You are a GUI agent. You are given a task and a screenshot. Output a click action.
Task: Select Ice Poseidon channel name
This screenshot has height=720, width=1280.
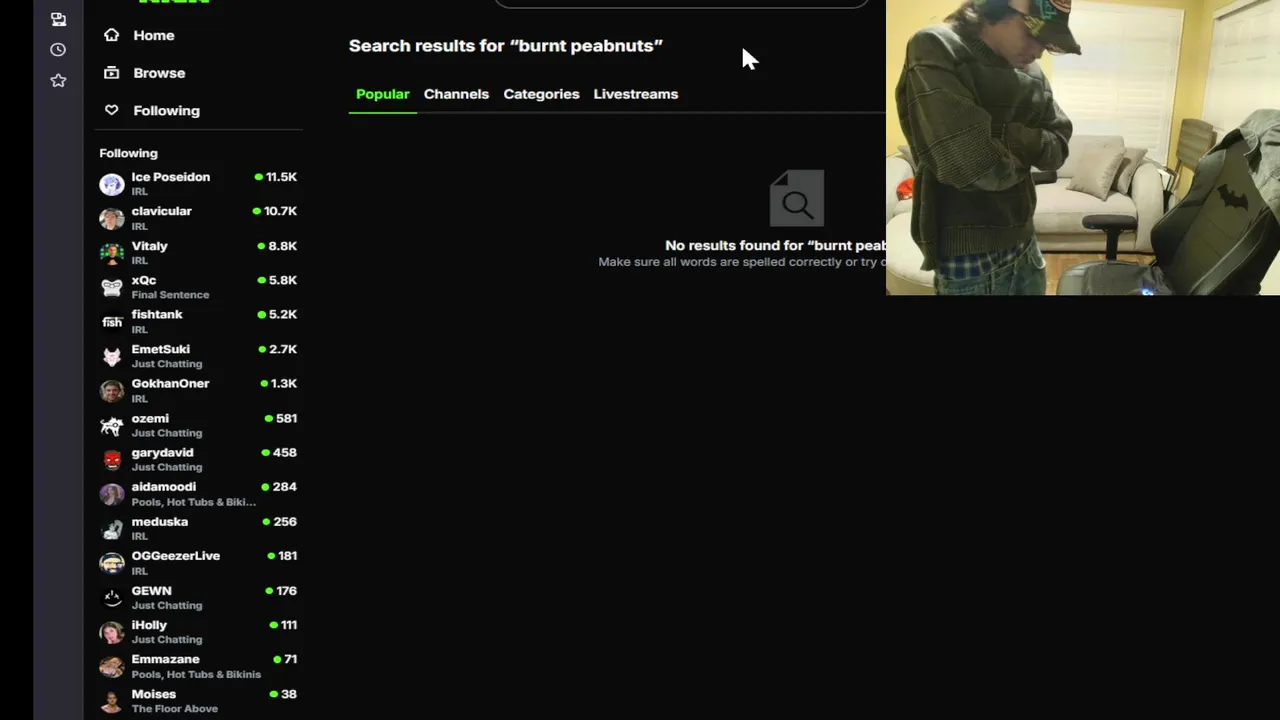click(171, 177)
